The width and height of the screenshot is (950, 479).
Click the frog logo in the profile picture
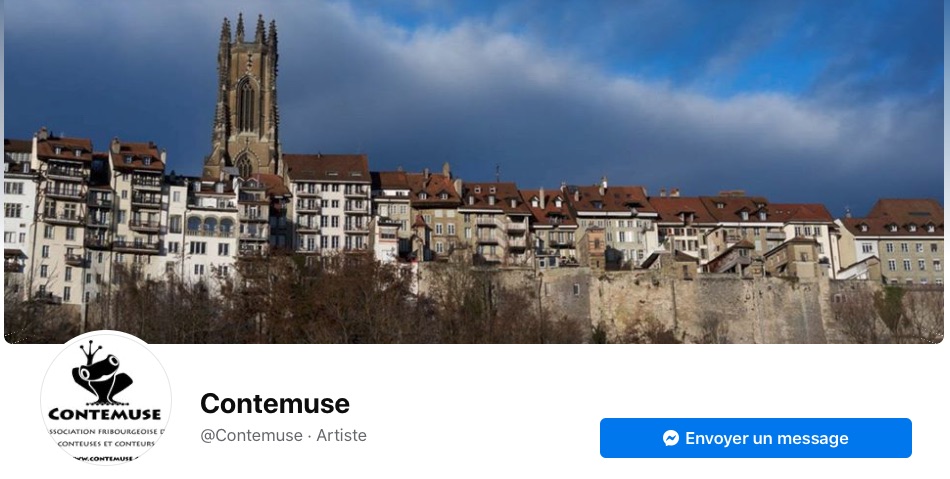102,374
